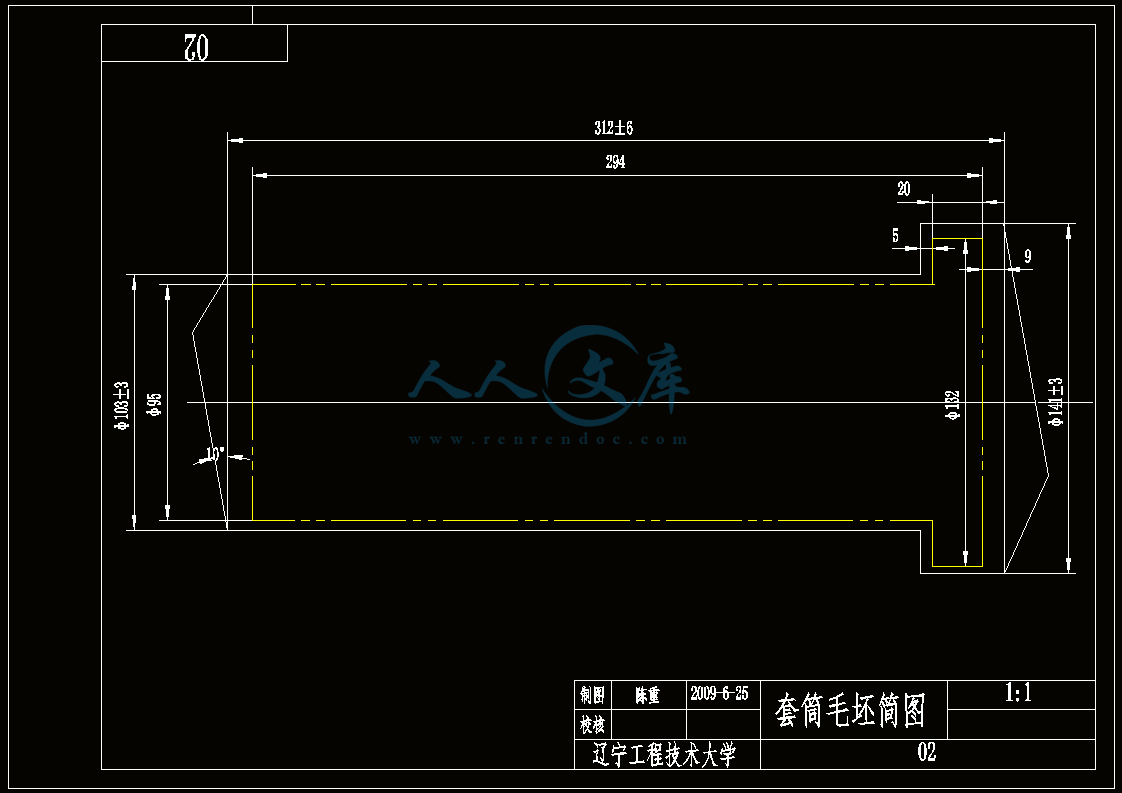Viewport: 1122px width, 793px height.
Task: Pick the 5 dimension text near the flange
Action: click(x=895, y=235)
